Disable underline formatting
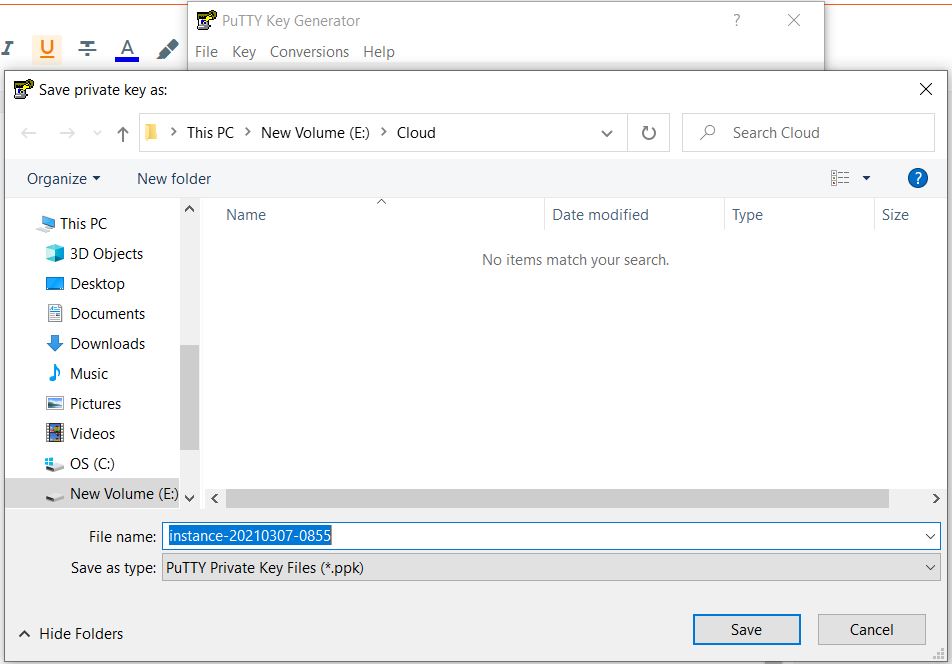The width and height of the screenshot is (952, 664). click(47, 47)
